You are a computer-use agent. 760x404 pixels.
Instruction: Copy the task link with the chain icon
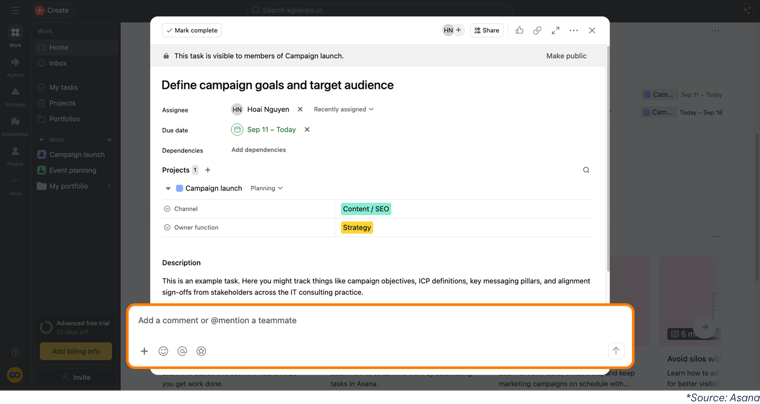[x=537, y=31]
